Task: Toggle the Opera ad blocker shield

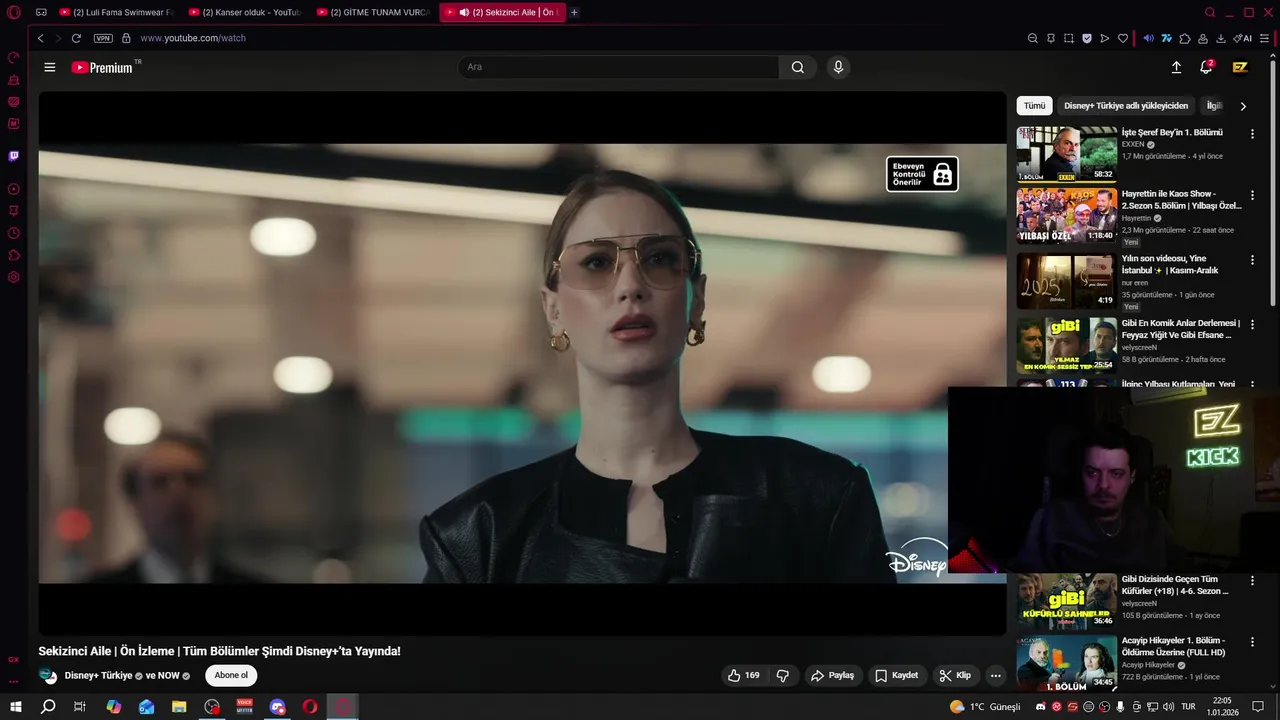Action: click(x=1087, y=38)
